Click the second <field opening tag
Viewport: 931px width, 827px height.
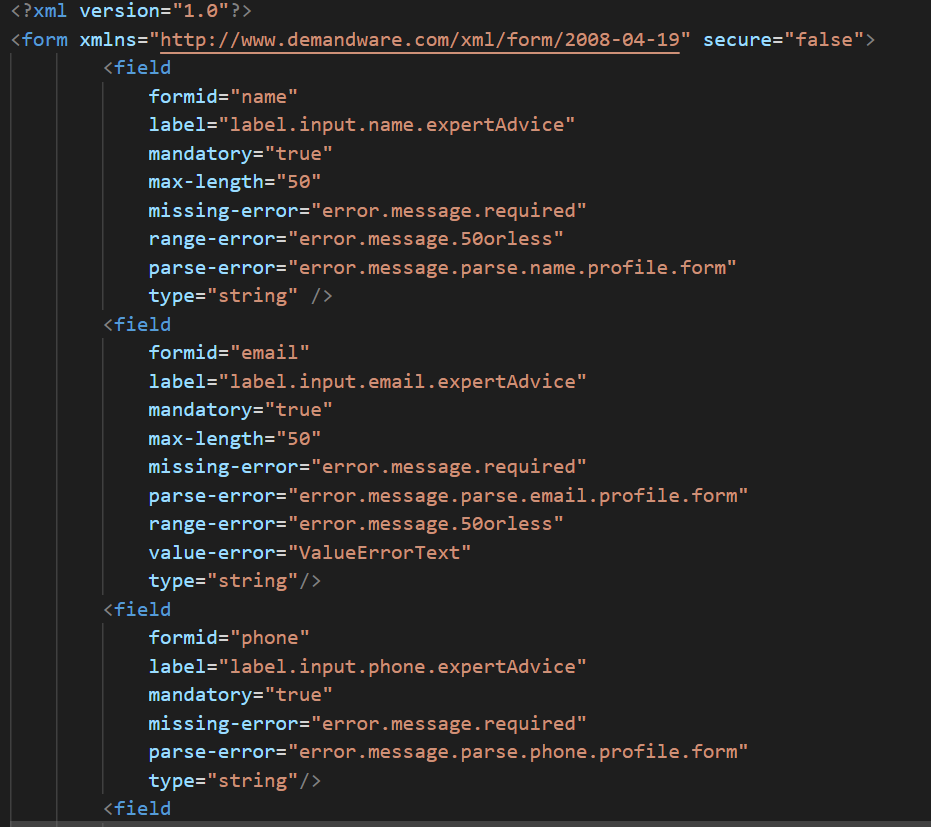(137, 324)
